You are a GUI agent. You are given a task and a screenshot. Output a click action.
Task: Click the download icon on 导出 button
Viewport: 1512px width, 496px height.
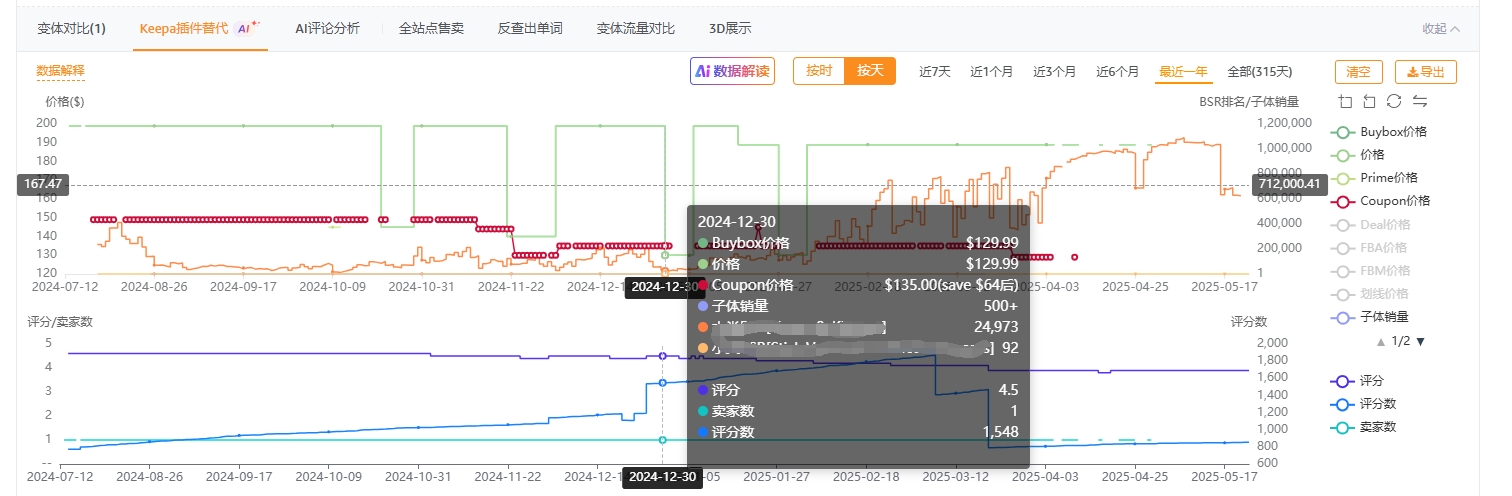[1412, 72]
